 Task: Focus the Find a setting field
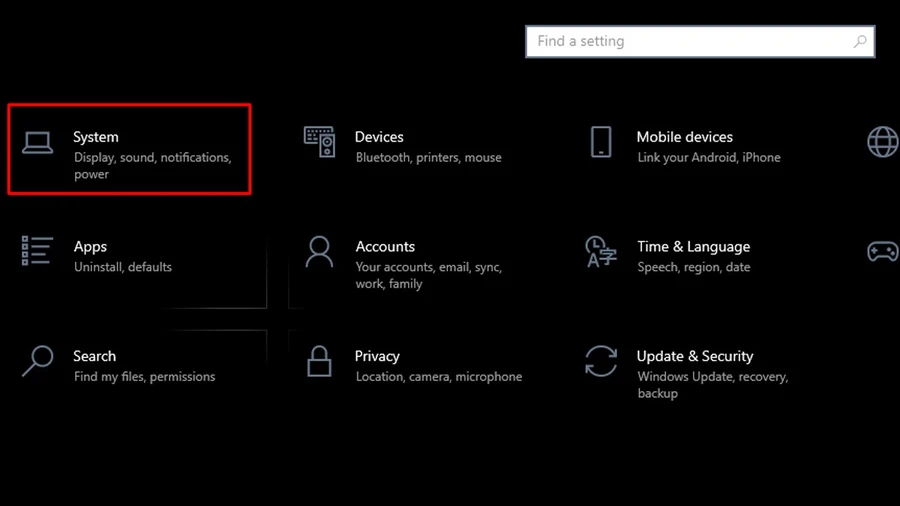coord(700,41)
